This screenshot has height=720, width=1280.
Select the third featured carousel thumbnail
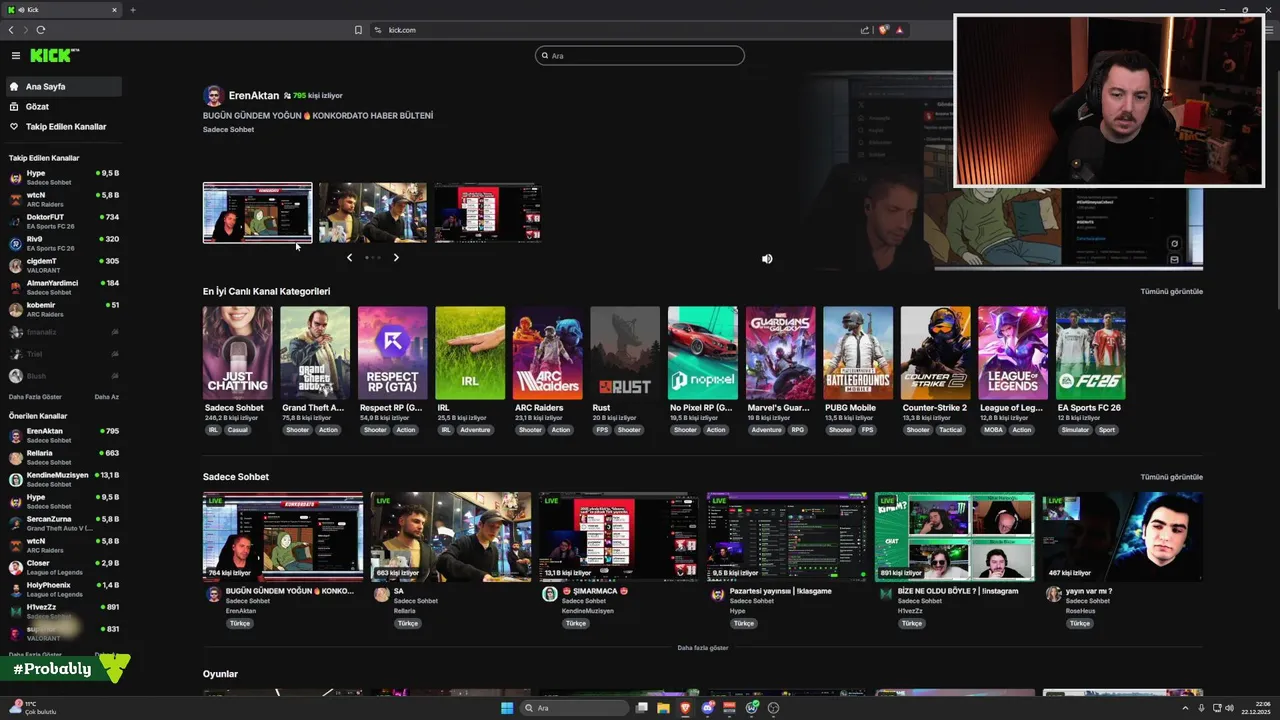click(x=488, y=212)
